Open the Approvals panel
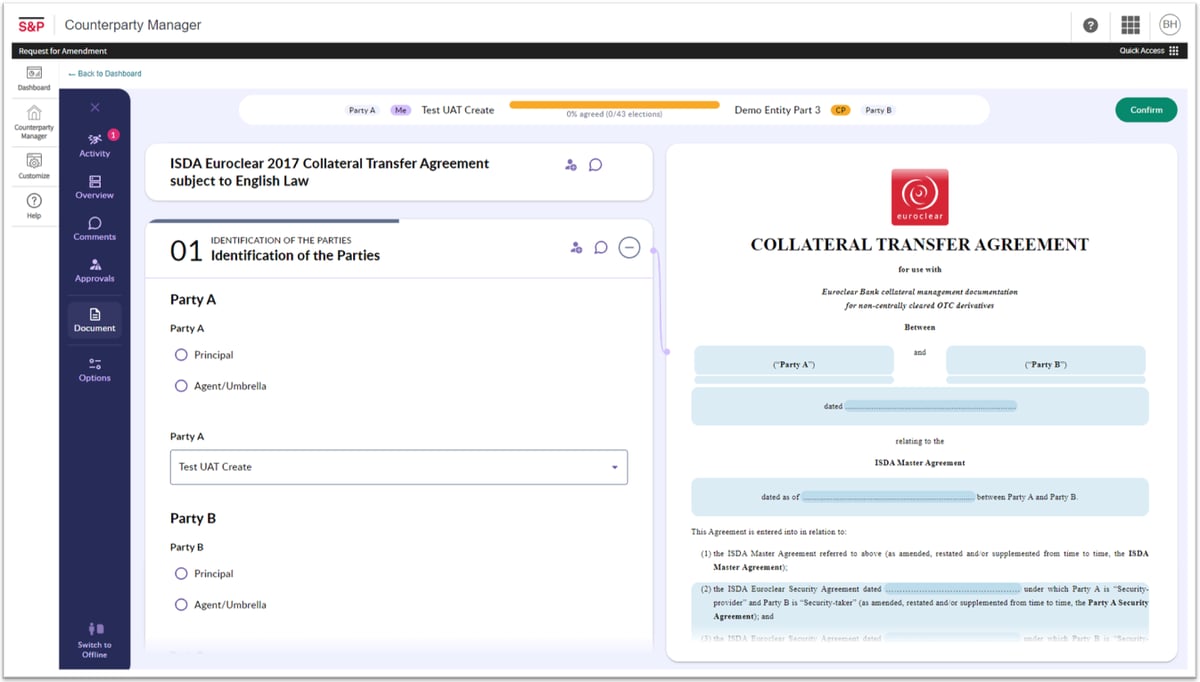The image size is (1200, 682). click(x=95, y=271)
